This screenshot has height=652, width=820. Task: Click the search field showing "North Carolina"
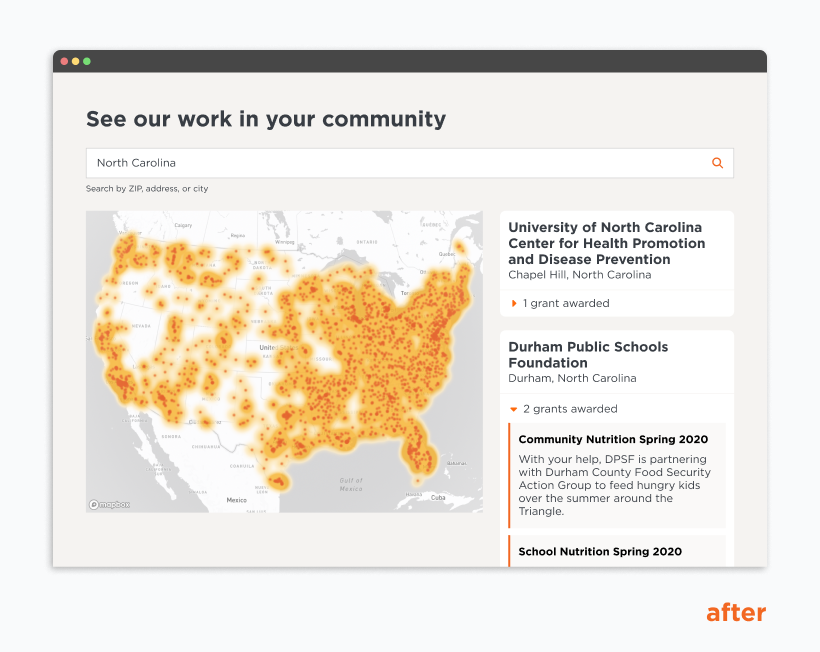[300, 162]
